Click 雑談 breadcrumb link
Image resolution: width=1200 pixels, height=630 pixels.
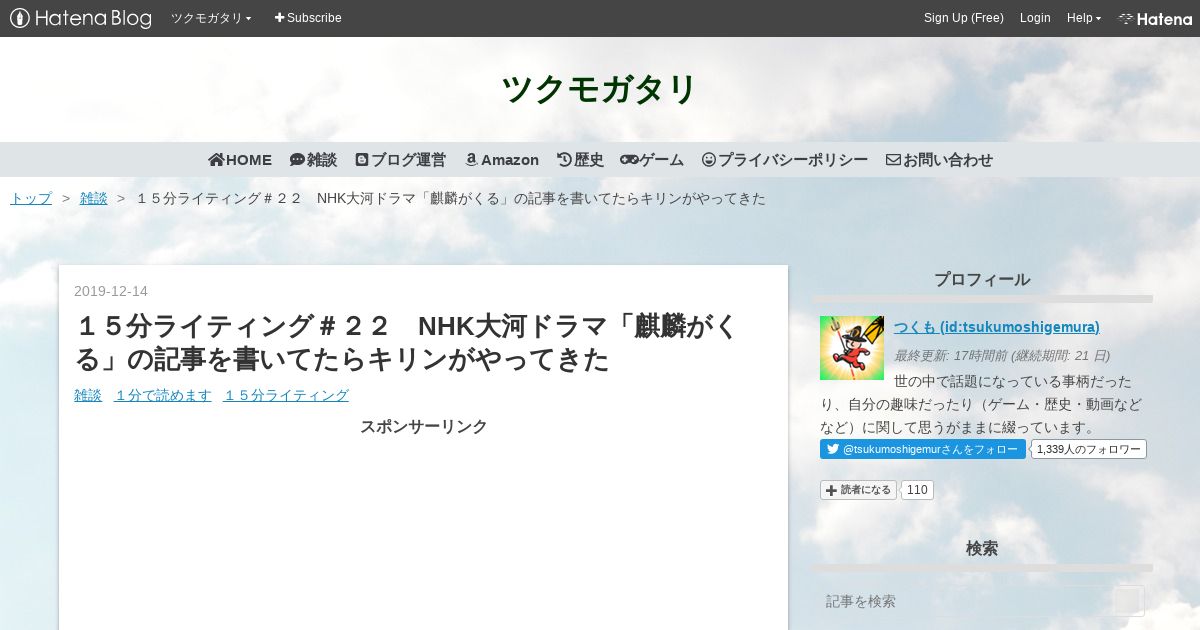click(x=93, y=198)
